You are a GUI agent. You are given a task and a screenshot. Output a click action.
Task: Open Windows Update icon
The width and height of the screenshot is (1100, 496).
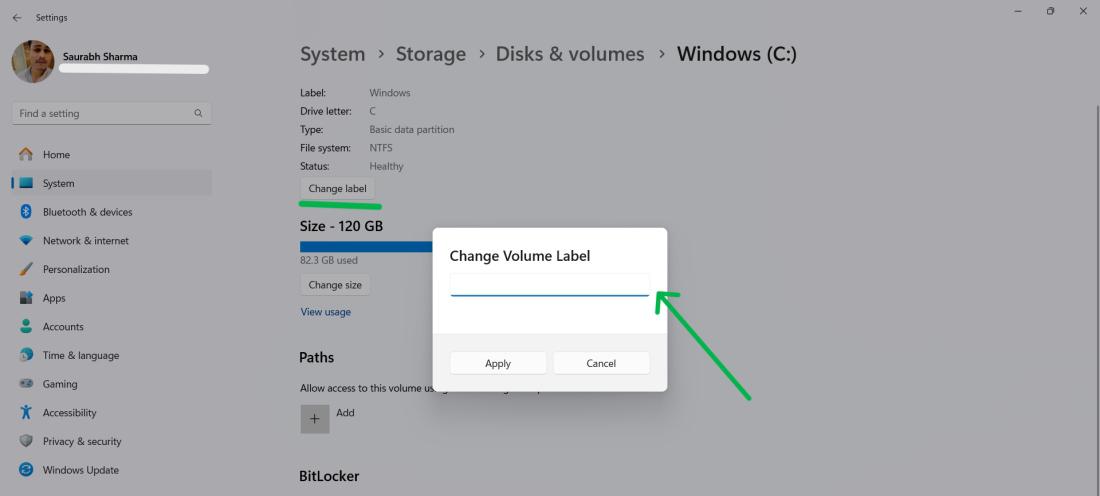27,470
